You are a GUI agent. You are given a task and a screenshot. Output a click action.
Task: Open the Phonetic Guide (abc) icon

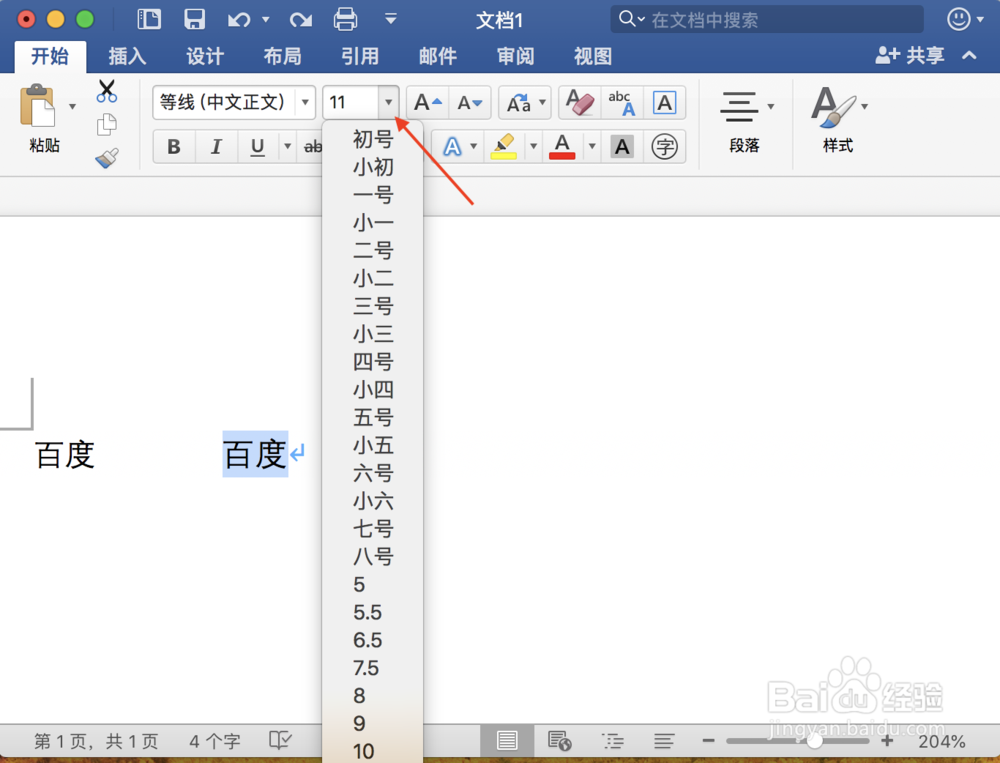point(620,102)
